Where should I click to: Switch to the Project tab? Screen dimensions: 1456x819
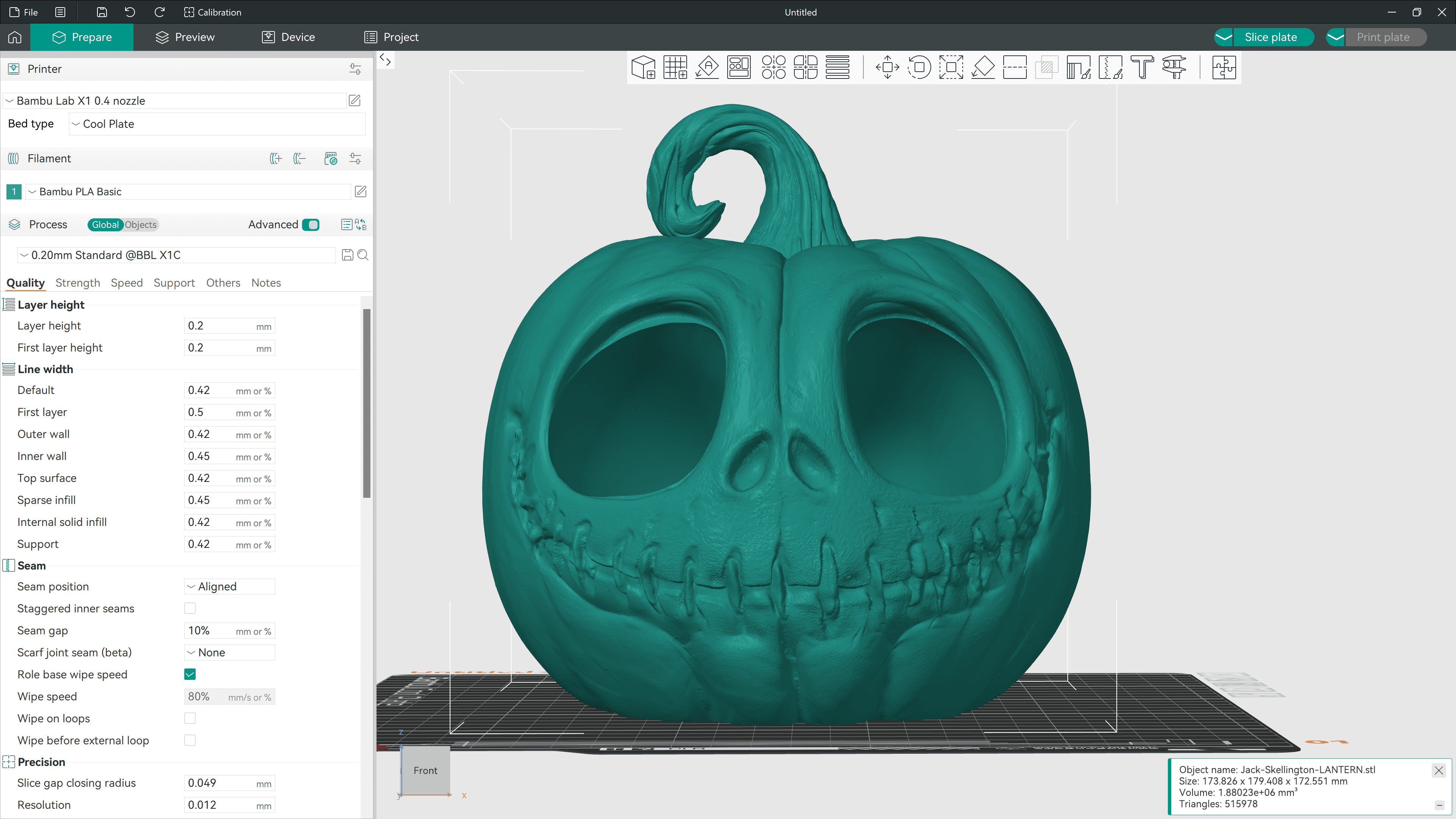click(391, 37)
